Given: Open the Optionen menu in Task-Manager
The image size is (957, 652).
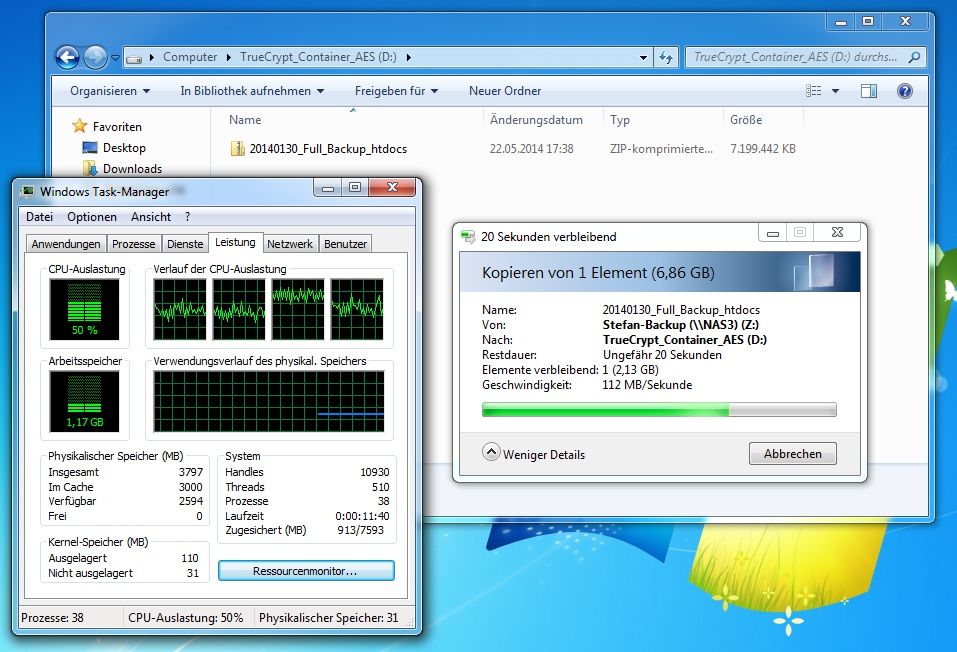Looking at the screenshot, I should pyautogui.click(x=92, y=217).
